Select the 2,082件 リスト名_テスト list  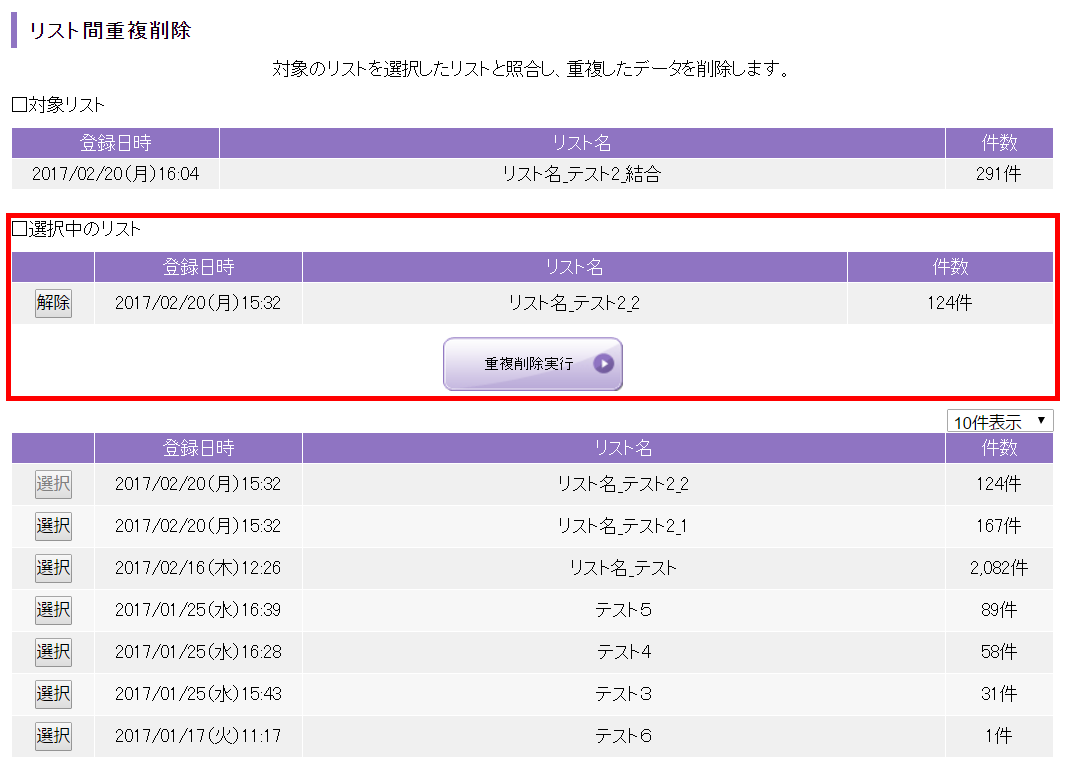point(53,568)
